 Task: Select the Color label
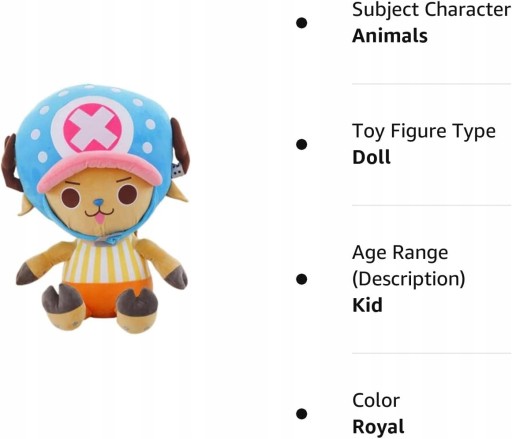click(376, 400)
